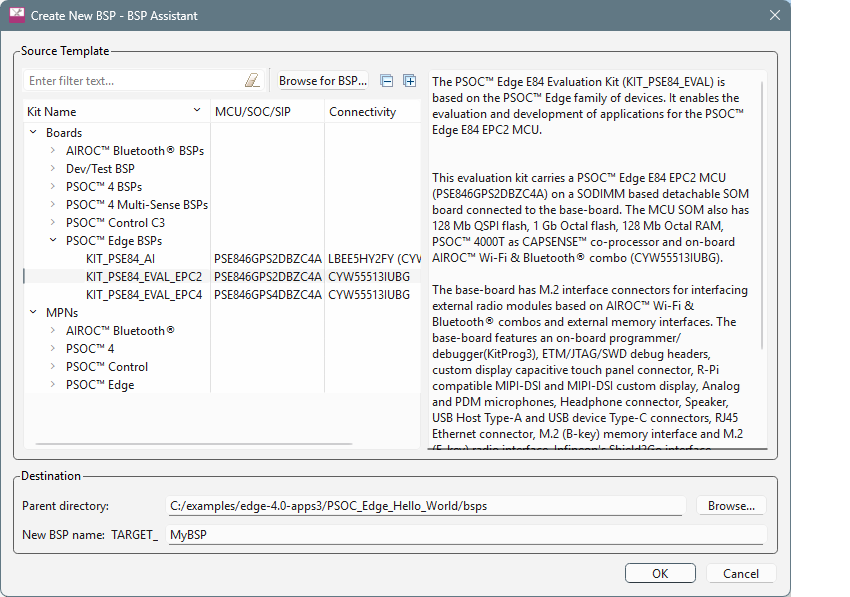Confirm with the OK button
The image size is (850, 597).
tap(660, 573)
